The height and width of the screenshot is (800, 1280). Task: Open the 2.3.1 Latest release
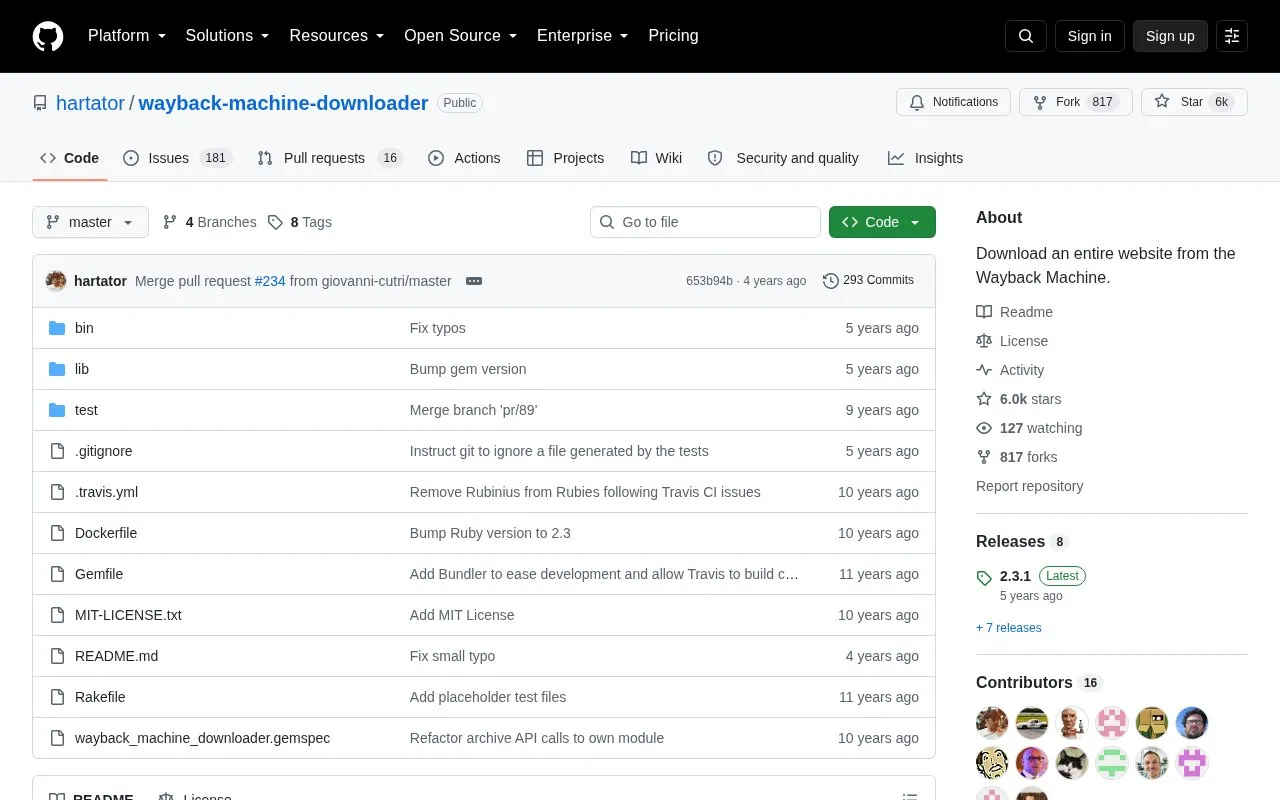click(1031, 576)
